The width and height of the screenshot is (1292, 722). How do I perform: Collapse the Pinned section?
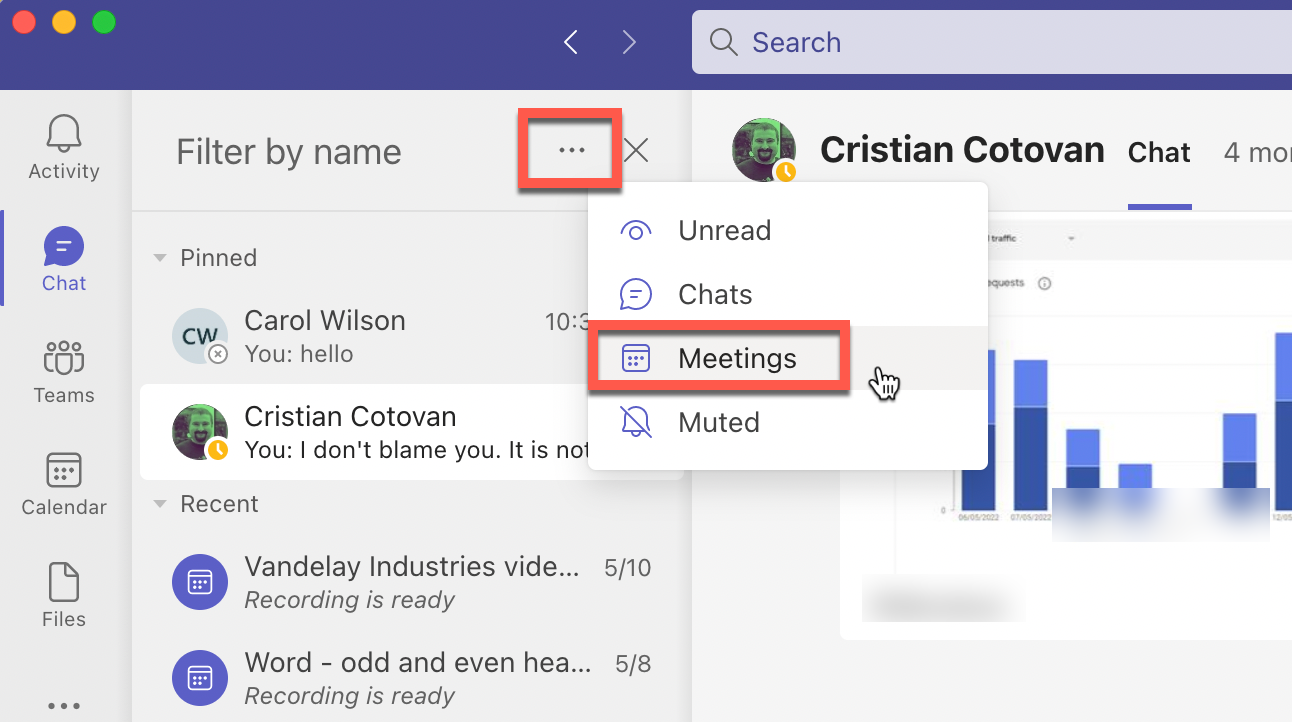pyautogui.click(x=160, y=257)
